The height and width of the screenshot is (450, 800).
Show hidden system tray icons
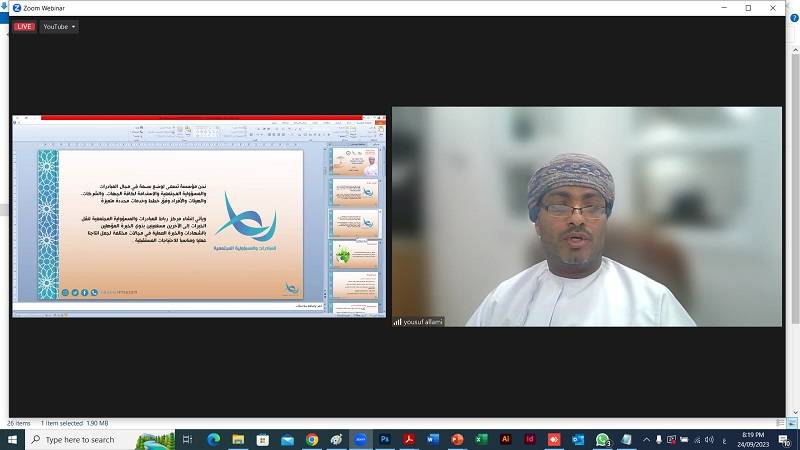point(646,439)
